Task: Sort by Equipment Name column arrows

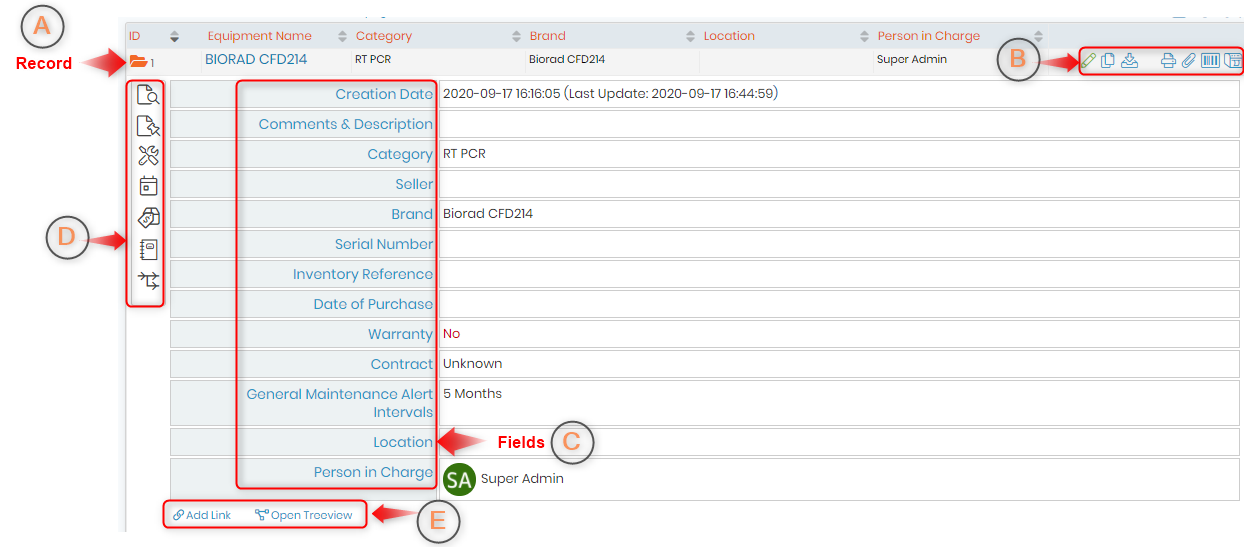Action: [x=344, y=36]
